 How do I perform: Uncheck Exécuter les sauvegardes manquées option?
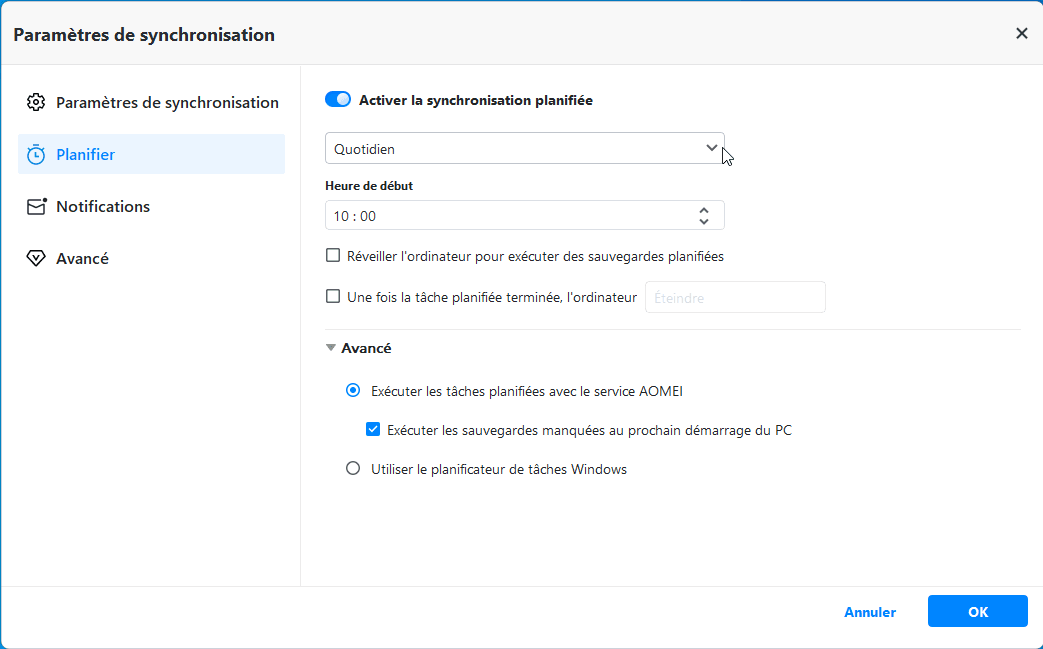[x=373, y=430]
